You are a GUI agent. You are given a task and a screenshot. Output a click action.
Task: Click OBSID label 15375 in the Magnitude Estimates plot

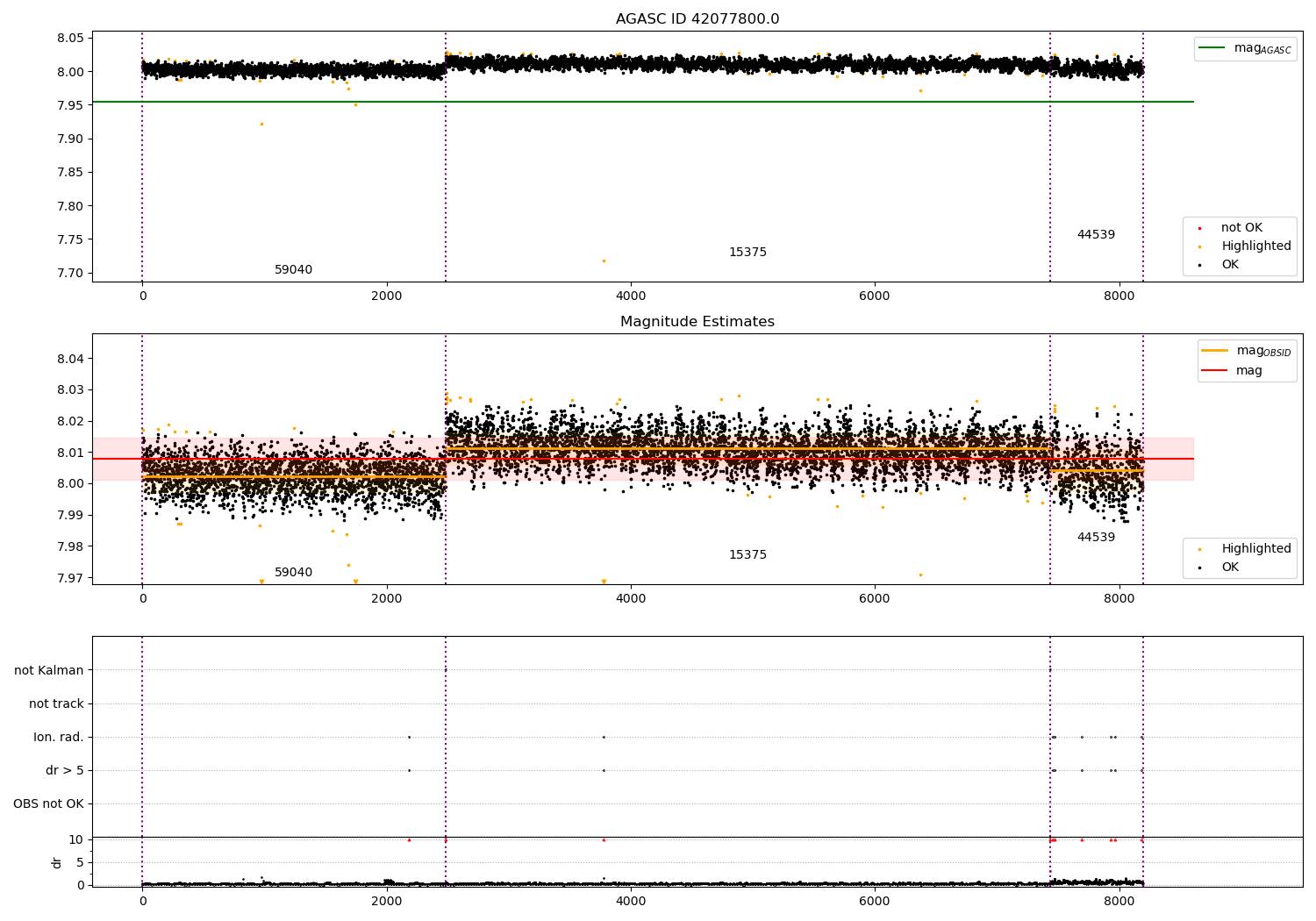pyautogui.click(x=747, y=555)
